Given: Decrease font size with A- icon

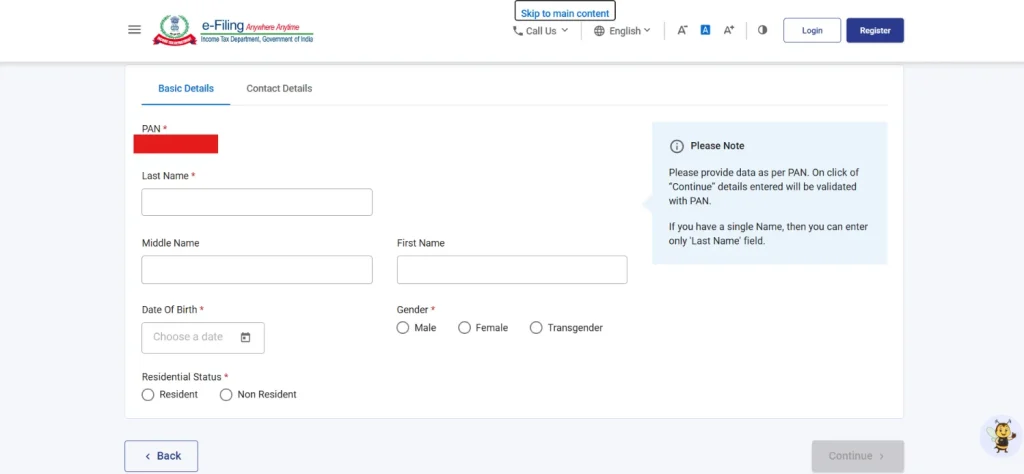Looking at the screenshot, I should (x=682, y=30).
